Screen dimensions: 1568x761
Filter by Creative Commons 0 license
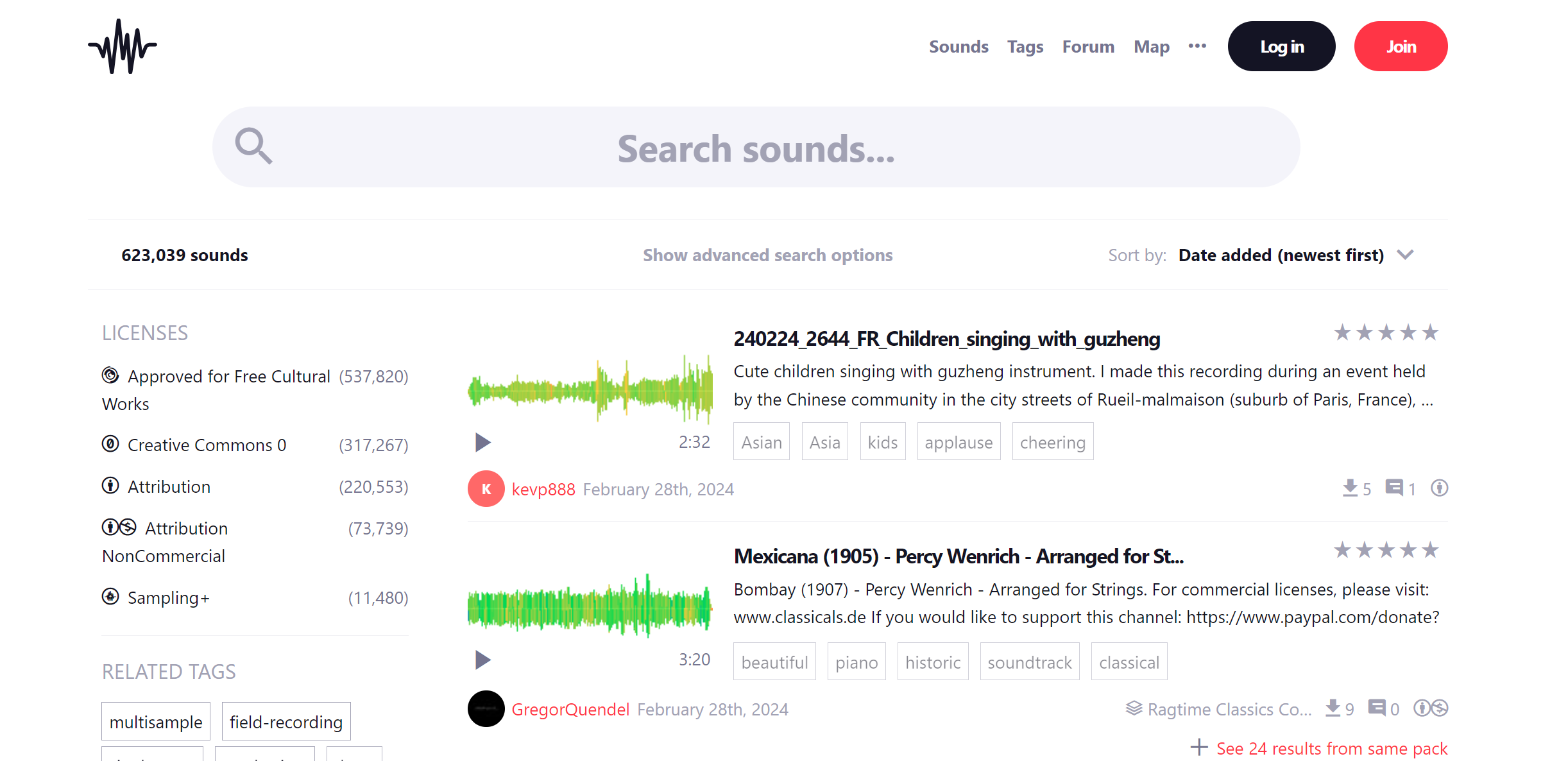pos(207,445)
